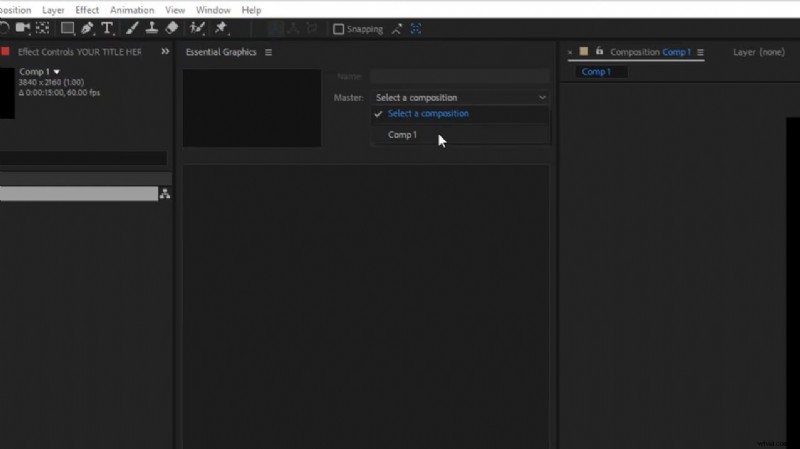This screenshot has width=800, height=449.
Task: Click the tan label color swatch in Composition tab
Action: [x=584, y=51]
